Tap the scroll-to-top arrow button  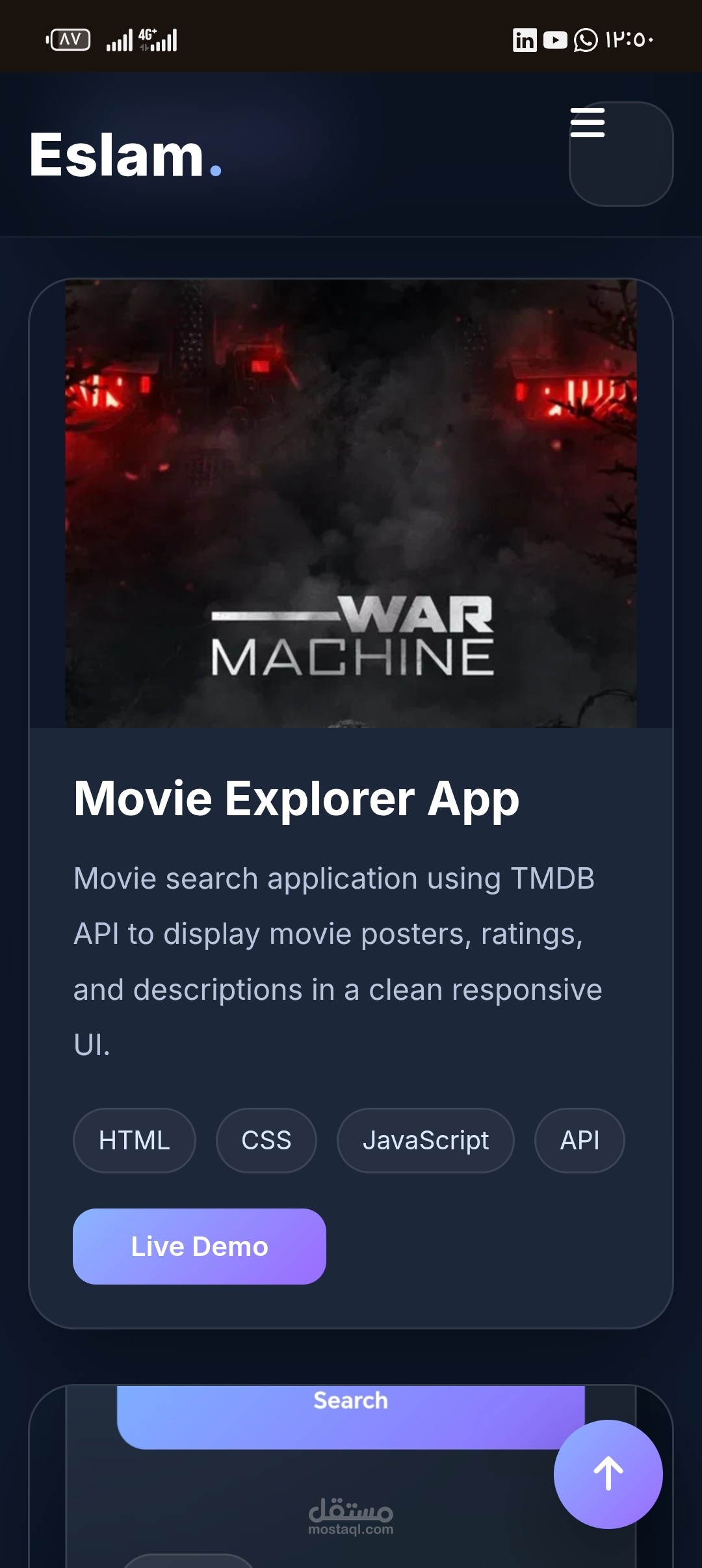pos(608,1474)
